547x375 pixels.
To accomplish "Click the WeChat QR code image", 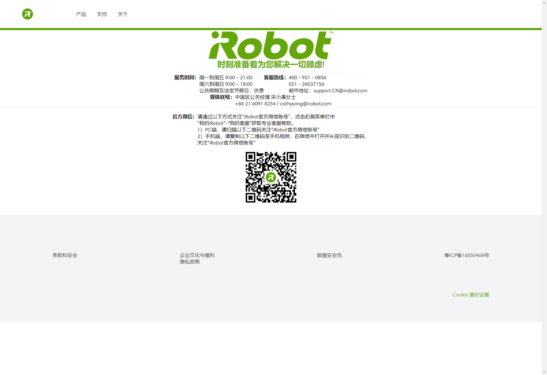I will (271, 177).
